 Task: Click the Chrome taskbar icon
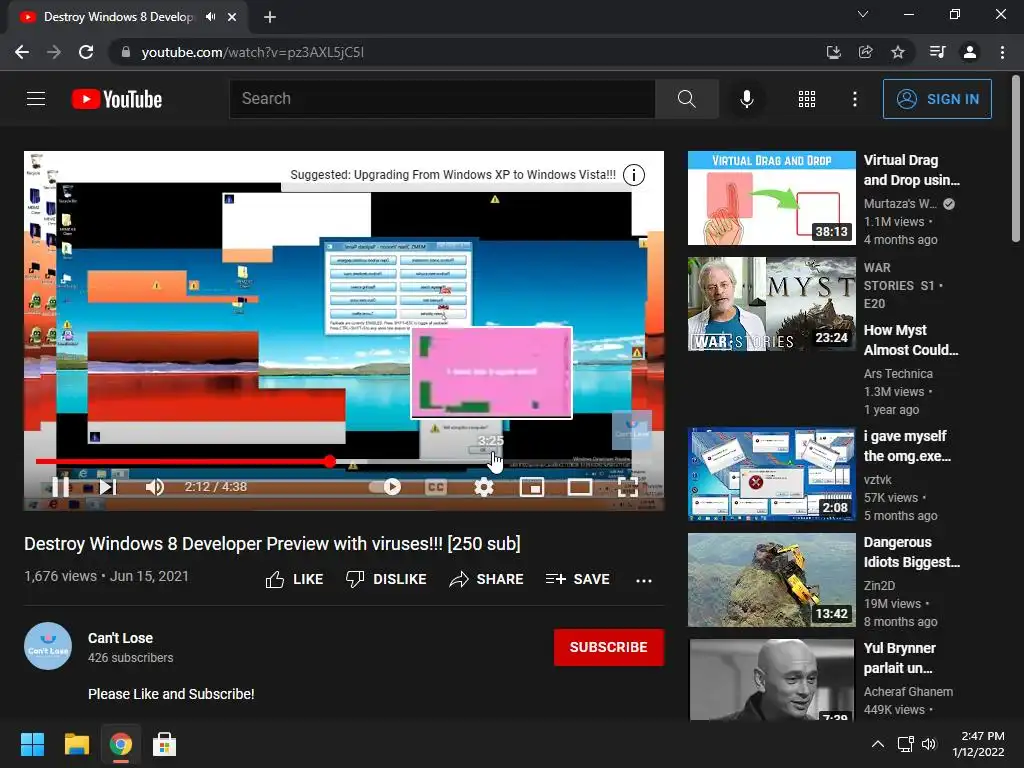tap(121, 744)
